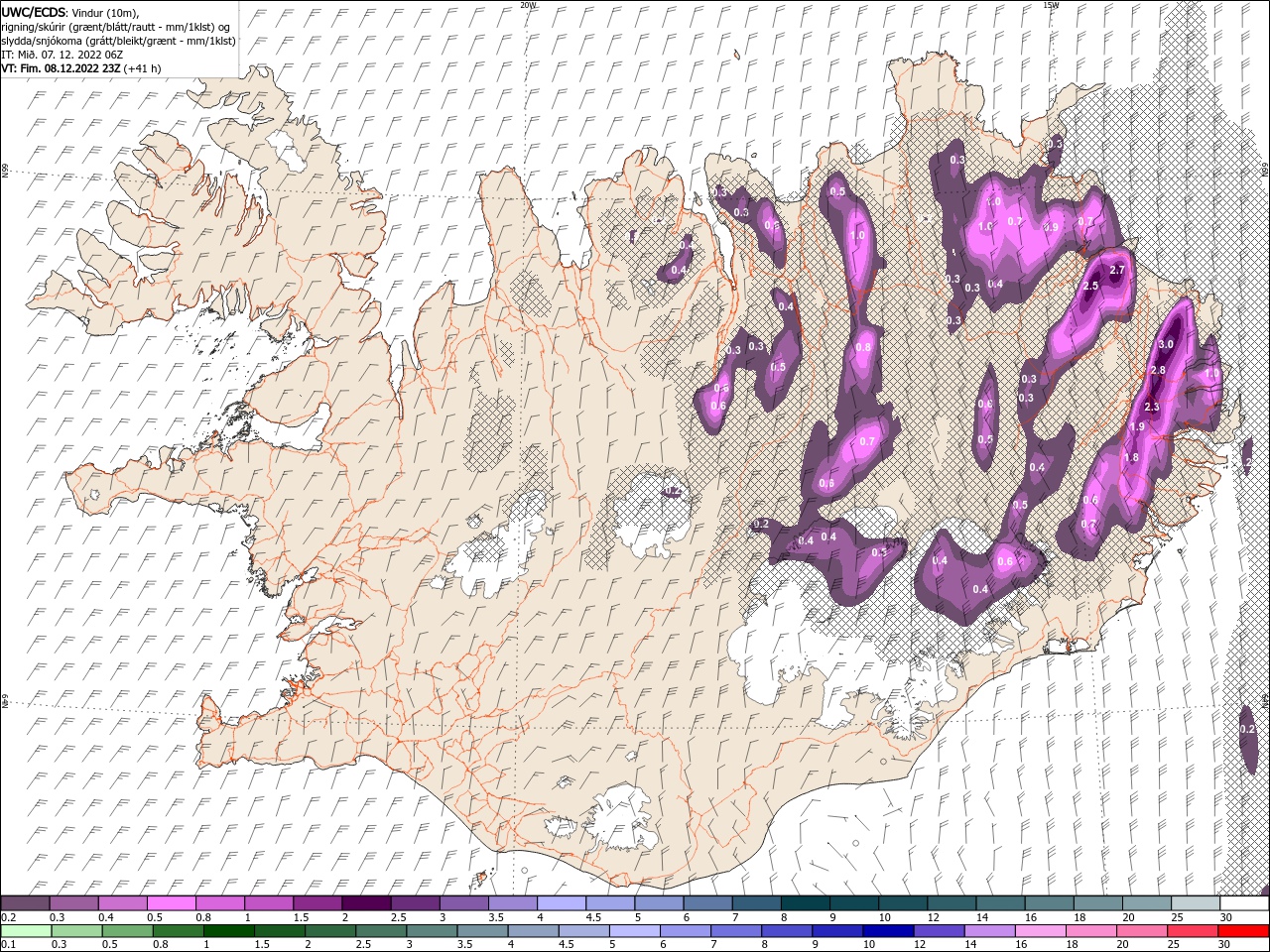Screen dimensions: 1270x952
Task: Click the 0.2 swatch in the purple snow legend
Action: pos(25,903)
